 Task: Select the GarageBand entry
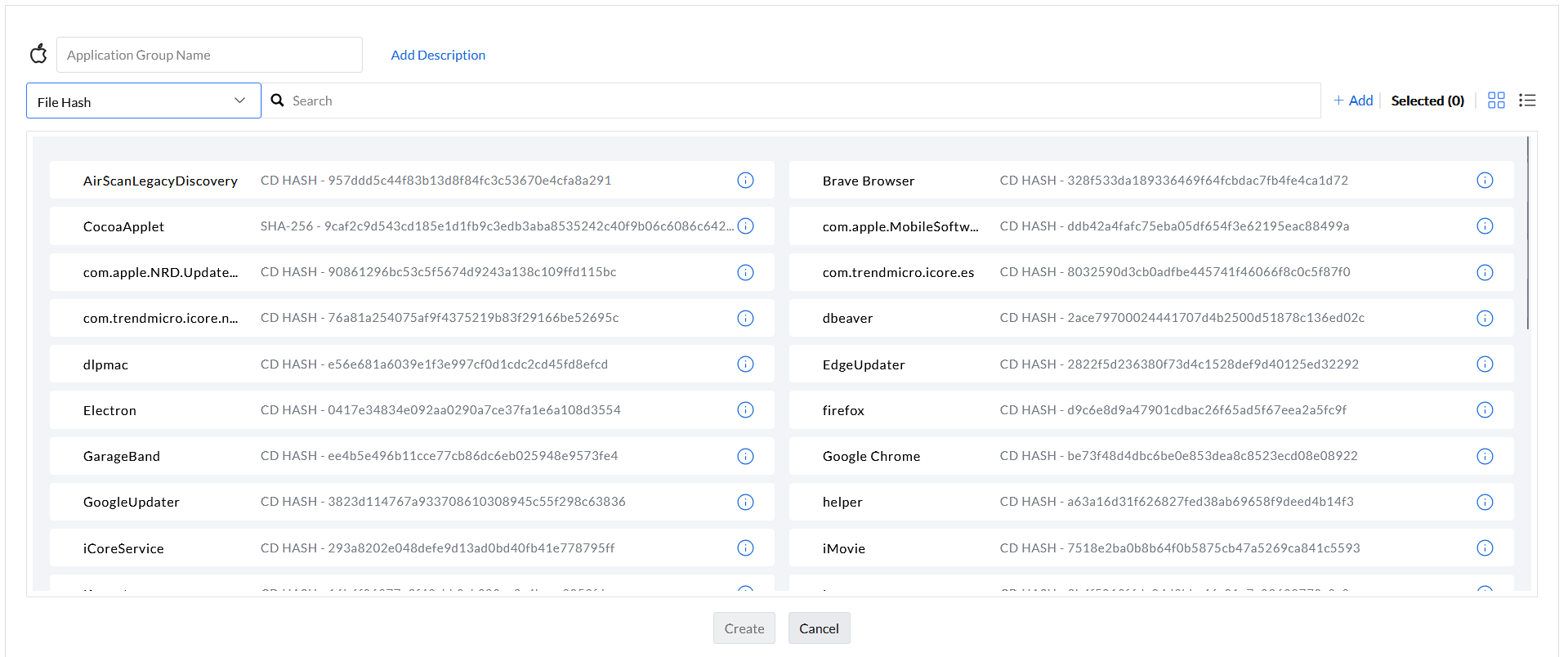[x=412, y=456]
